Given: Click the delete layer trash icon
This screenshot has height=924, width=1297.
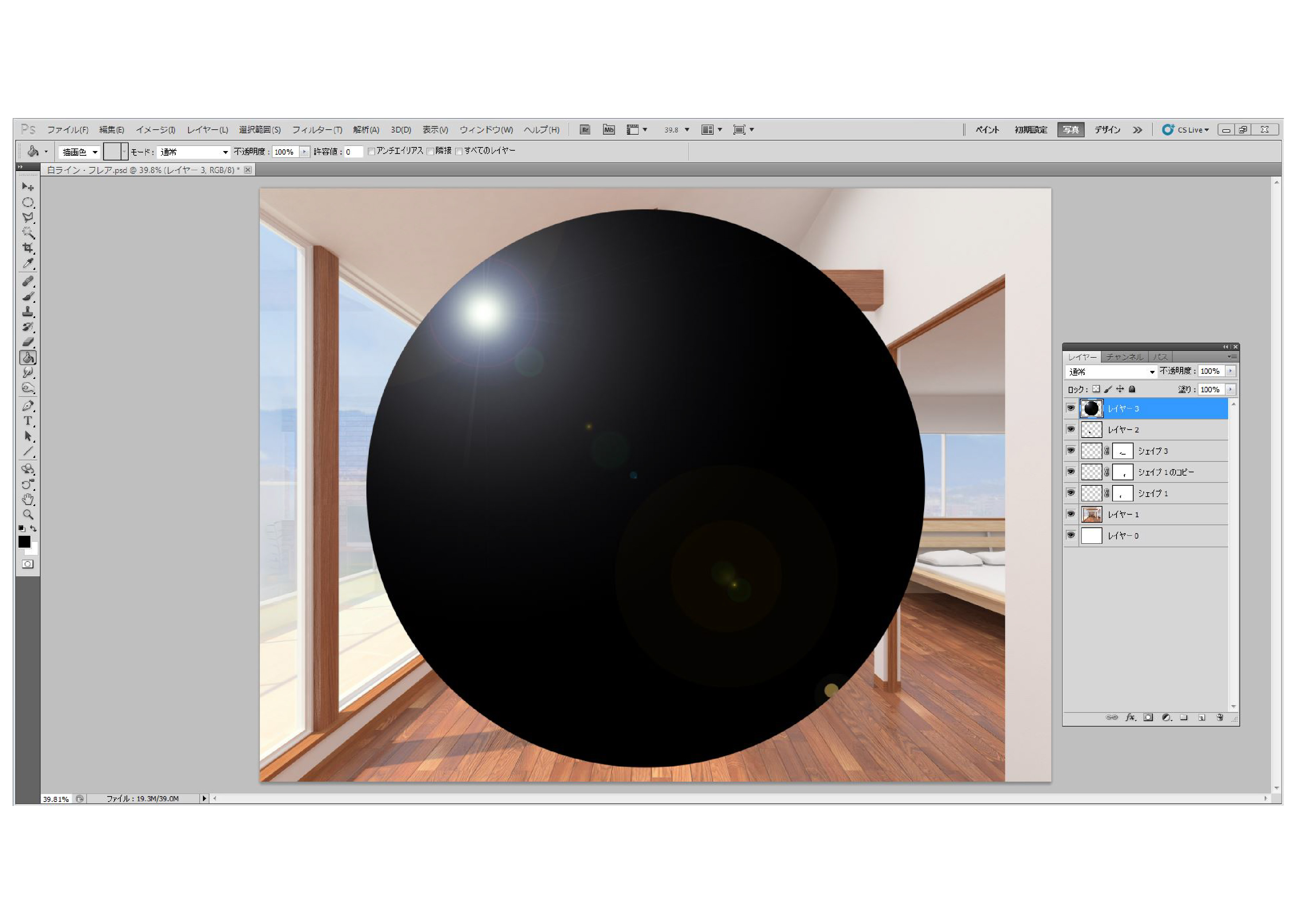Looking at the screenshot, I should pyautogui.click(x=1219, y=718).
